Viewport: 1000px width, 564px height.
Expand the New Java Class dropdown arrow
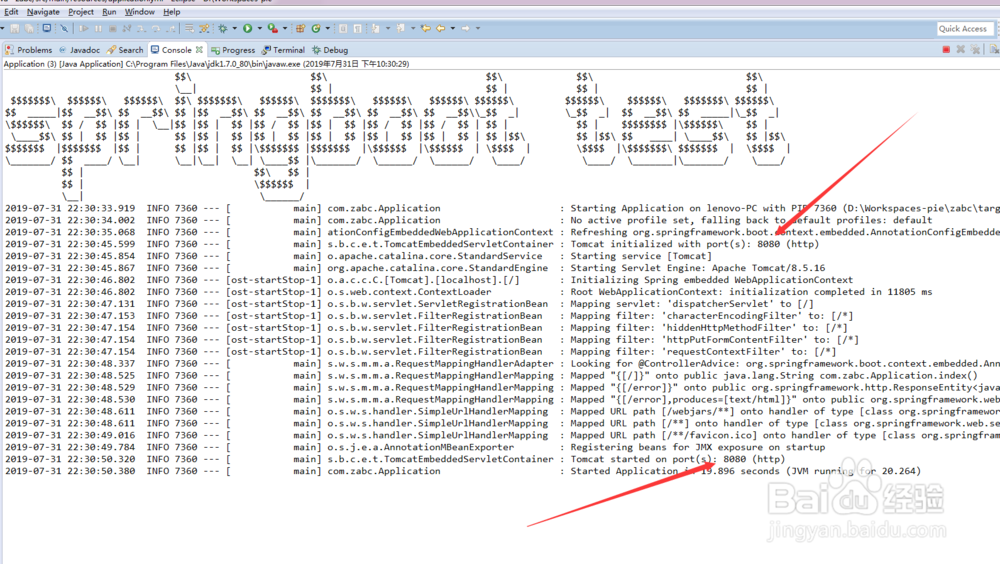pos(328,29)
